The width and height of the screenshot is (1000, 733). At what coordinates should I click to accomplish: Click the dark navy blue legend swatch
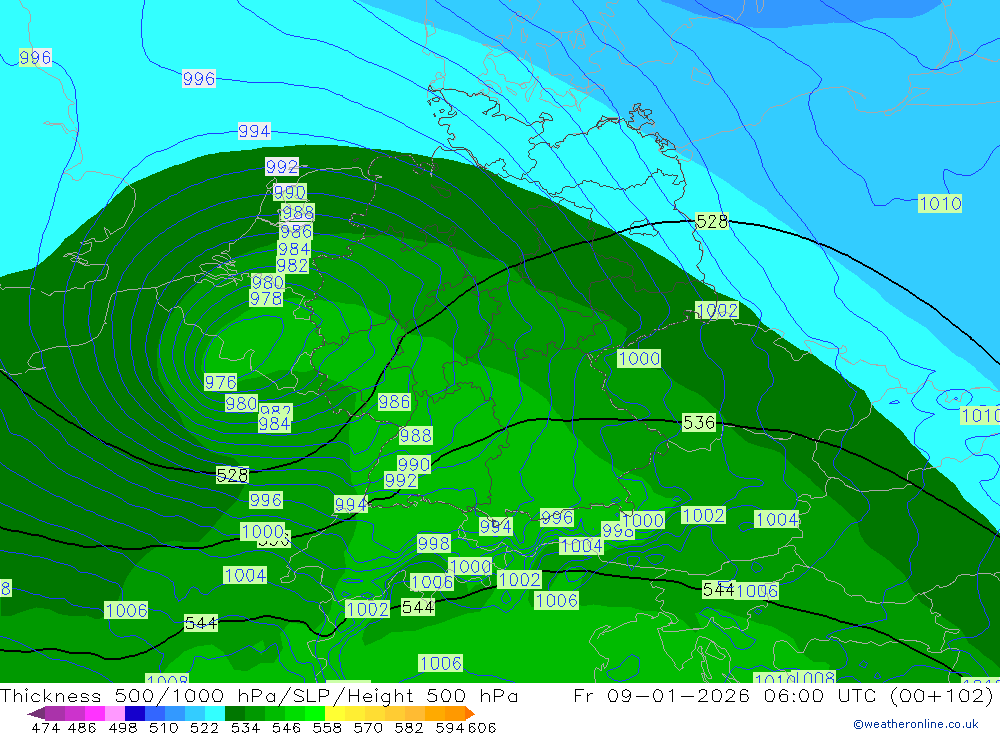pyautogui.click(x=133, y=713)
